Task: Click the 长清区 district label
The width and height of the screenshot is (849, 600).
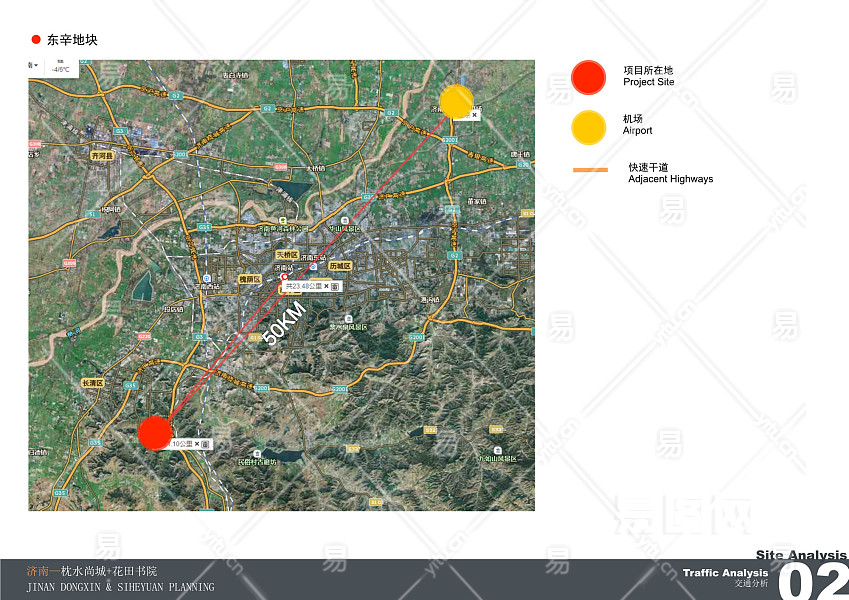Action: pos(93,383)
